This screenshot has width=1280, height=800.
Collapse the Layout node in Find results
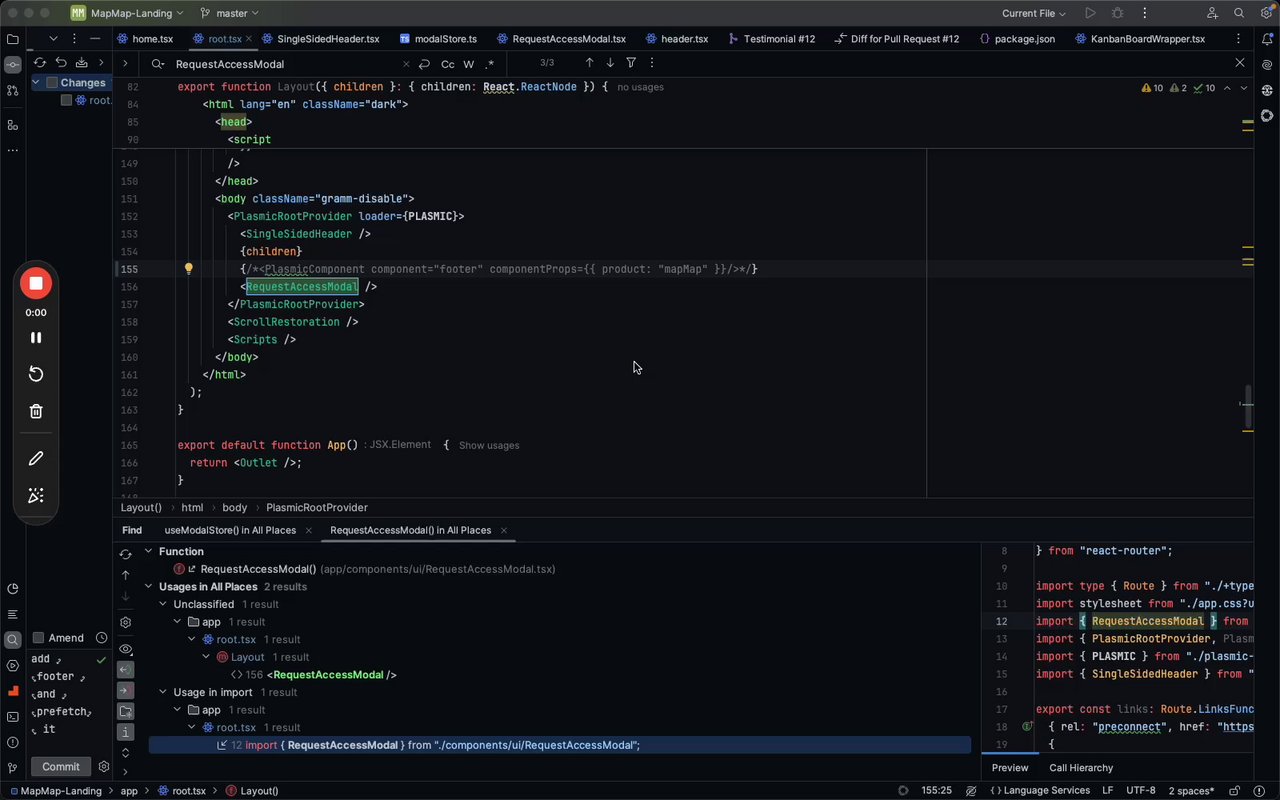tap(206, 657)
